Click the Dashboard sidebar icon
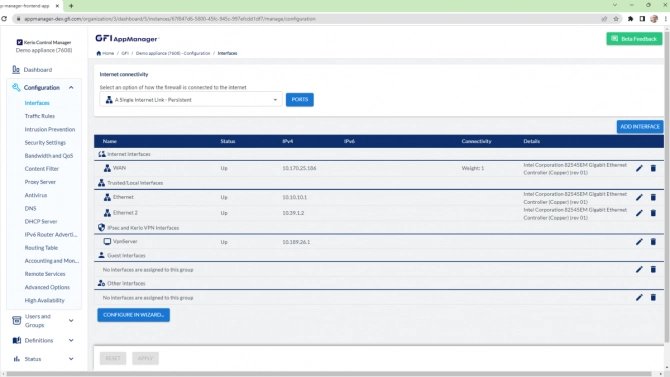Screen dimensions: 670x377 (16, 69)
